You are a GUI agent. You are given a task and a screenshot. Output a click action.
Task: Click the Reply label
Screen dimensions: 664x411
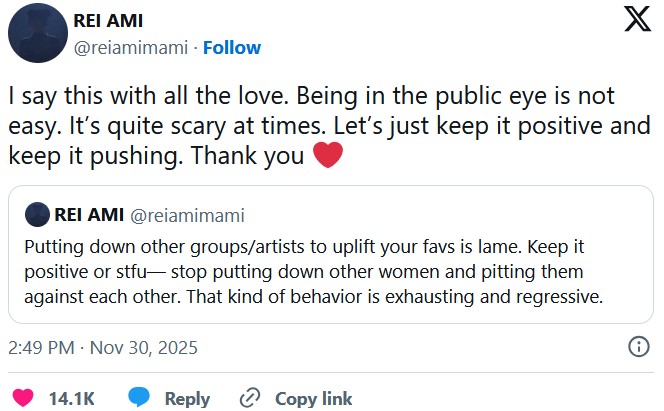pyautogui.click(x=187, y=398)
